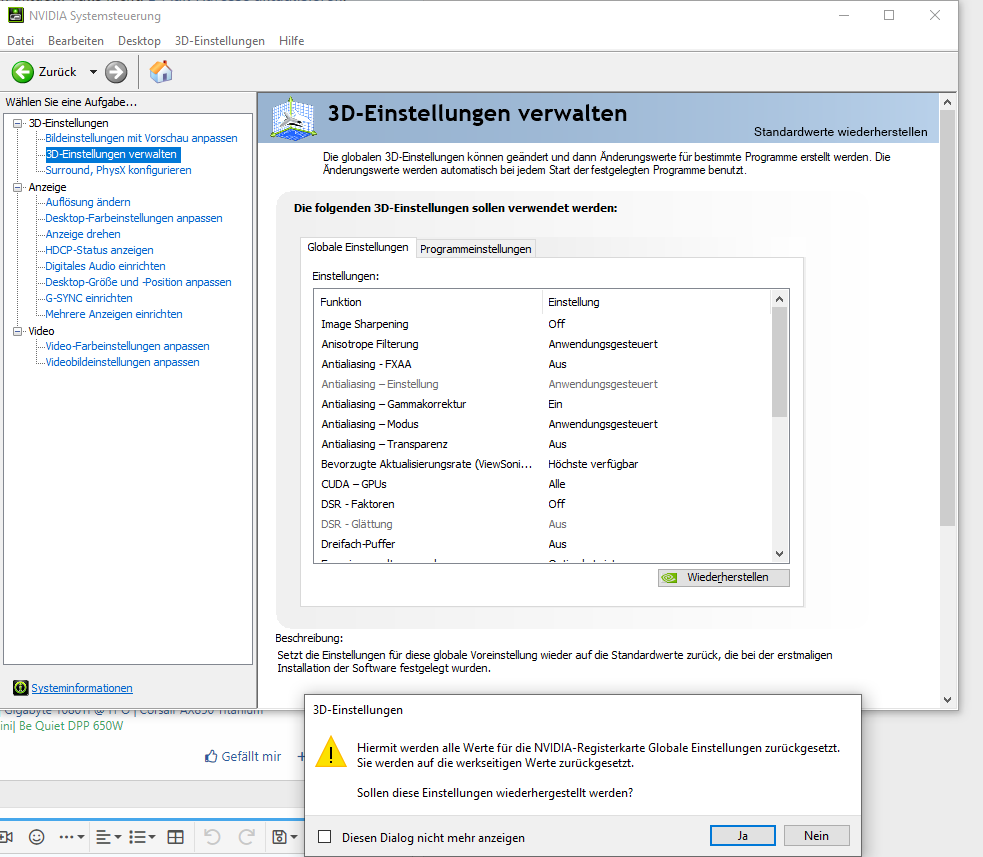Select the Antialiasing – Modus row
This screenshot has width=983, height=857.
pos(543,424)
